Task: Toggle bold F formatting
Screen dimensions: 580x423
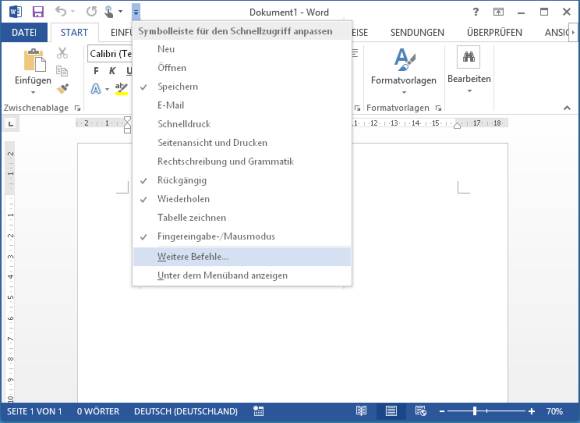Action: (x=96, y=71)
